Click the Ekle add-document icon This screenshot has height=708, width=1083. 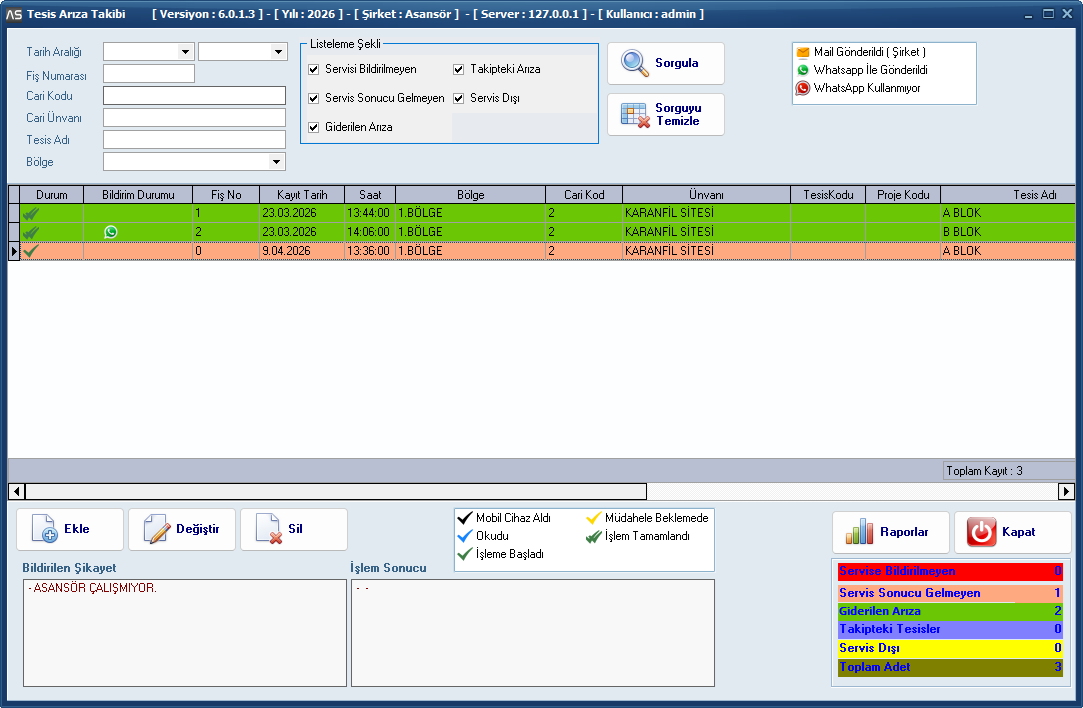(45, 530)
